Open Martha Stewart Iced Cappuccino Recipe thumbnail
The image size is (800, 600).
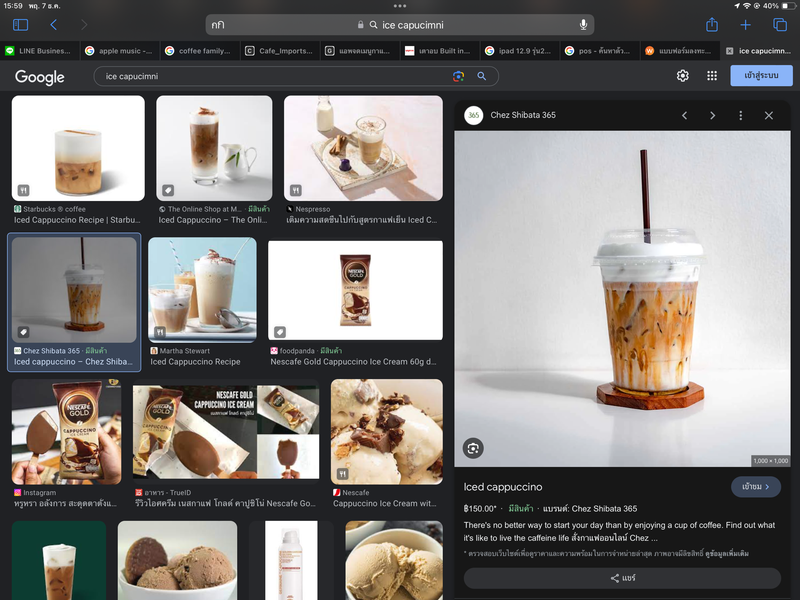(202, 290)
